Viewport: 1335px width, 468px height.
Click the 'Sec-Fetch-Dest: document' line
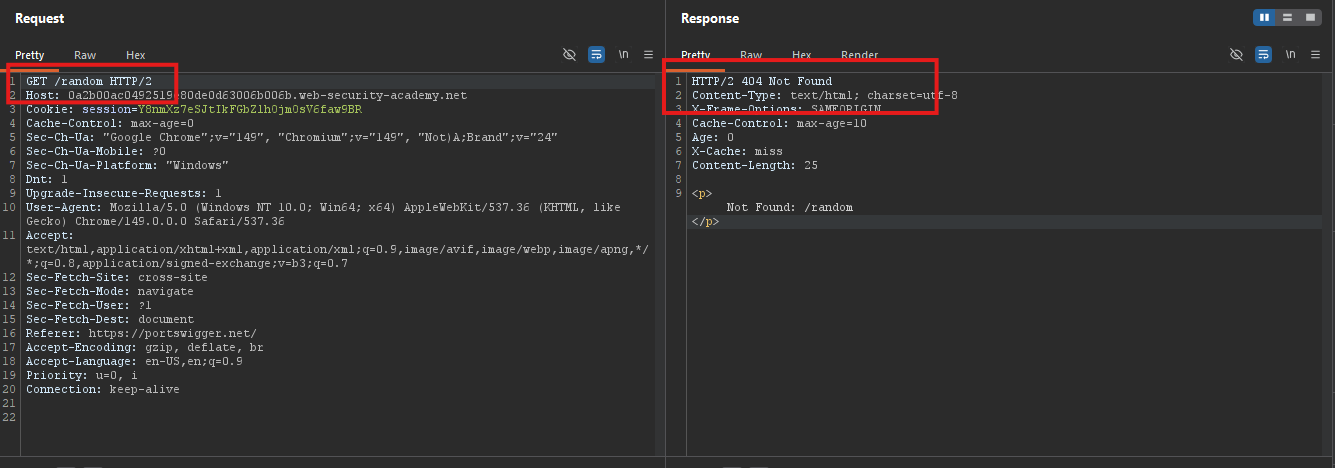click(110, 319)
